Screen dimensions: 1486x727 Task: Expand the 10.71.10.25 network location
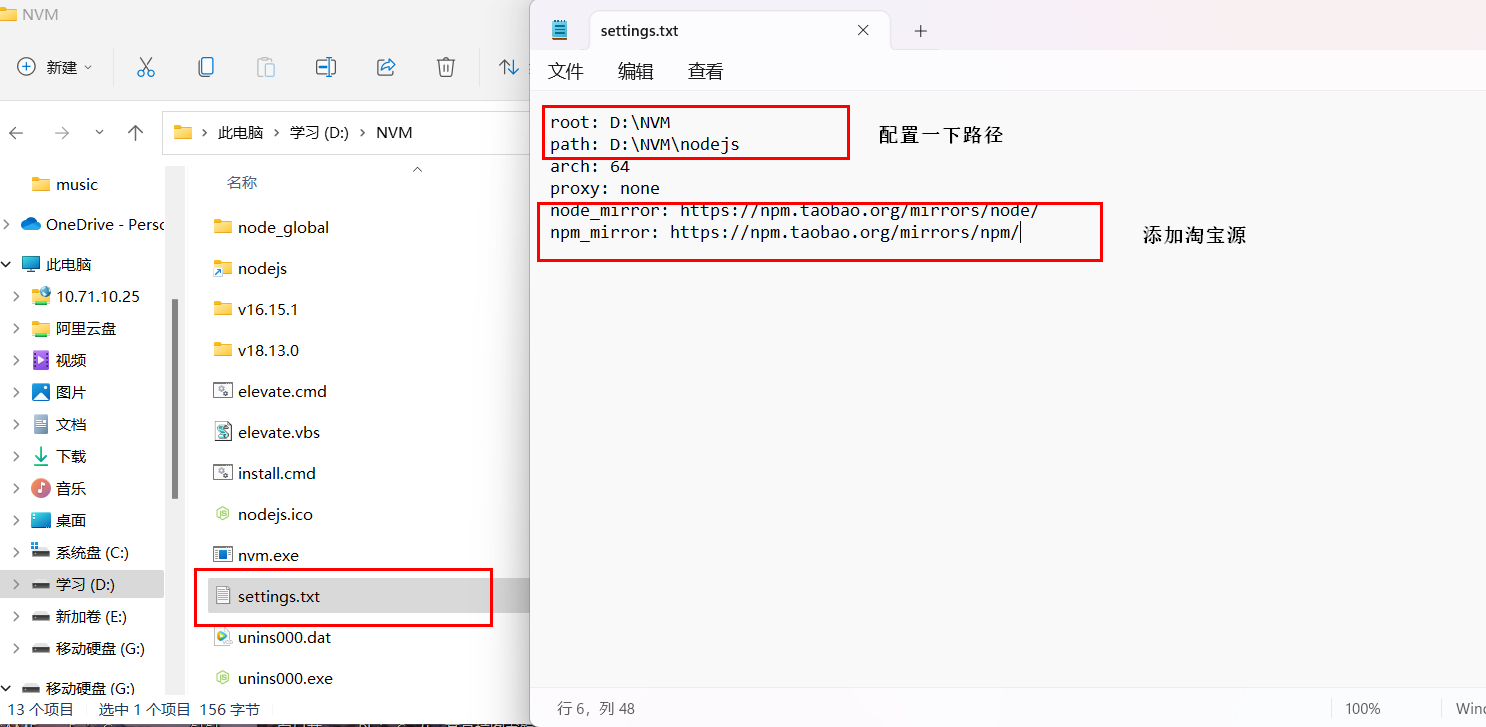click(x=16, y=296)
